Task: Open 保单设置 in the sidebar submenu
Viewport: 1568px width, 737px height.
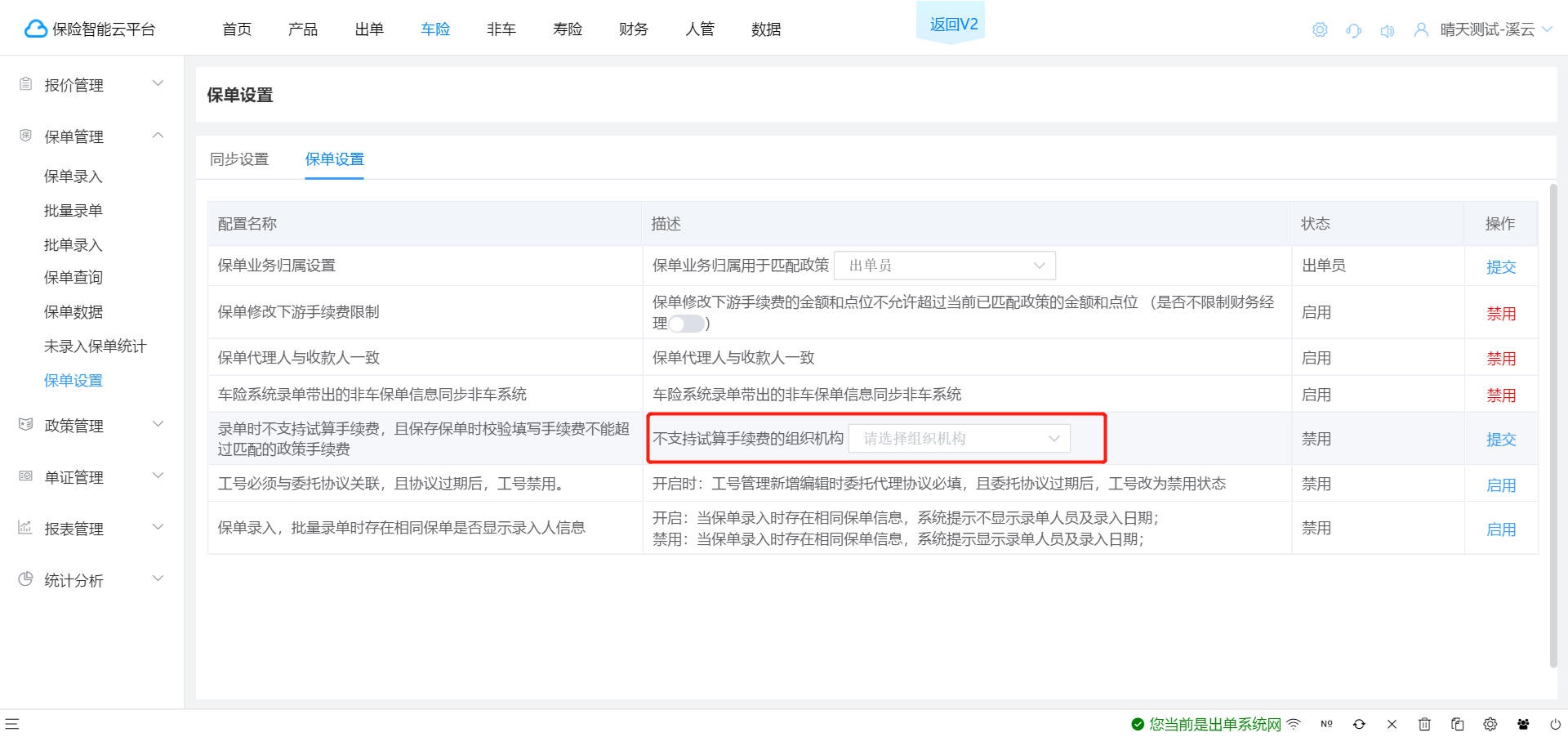Action: [73, 381]
